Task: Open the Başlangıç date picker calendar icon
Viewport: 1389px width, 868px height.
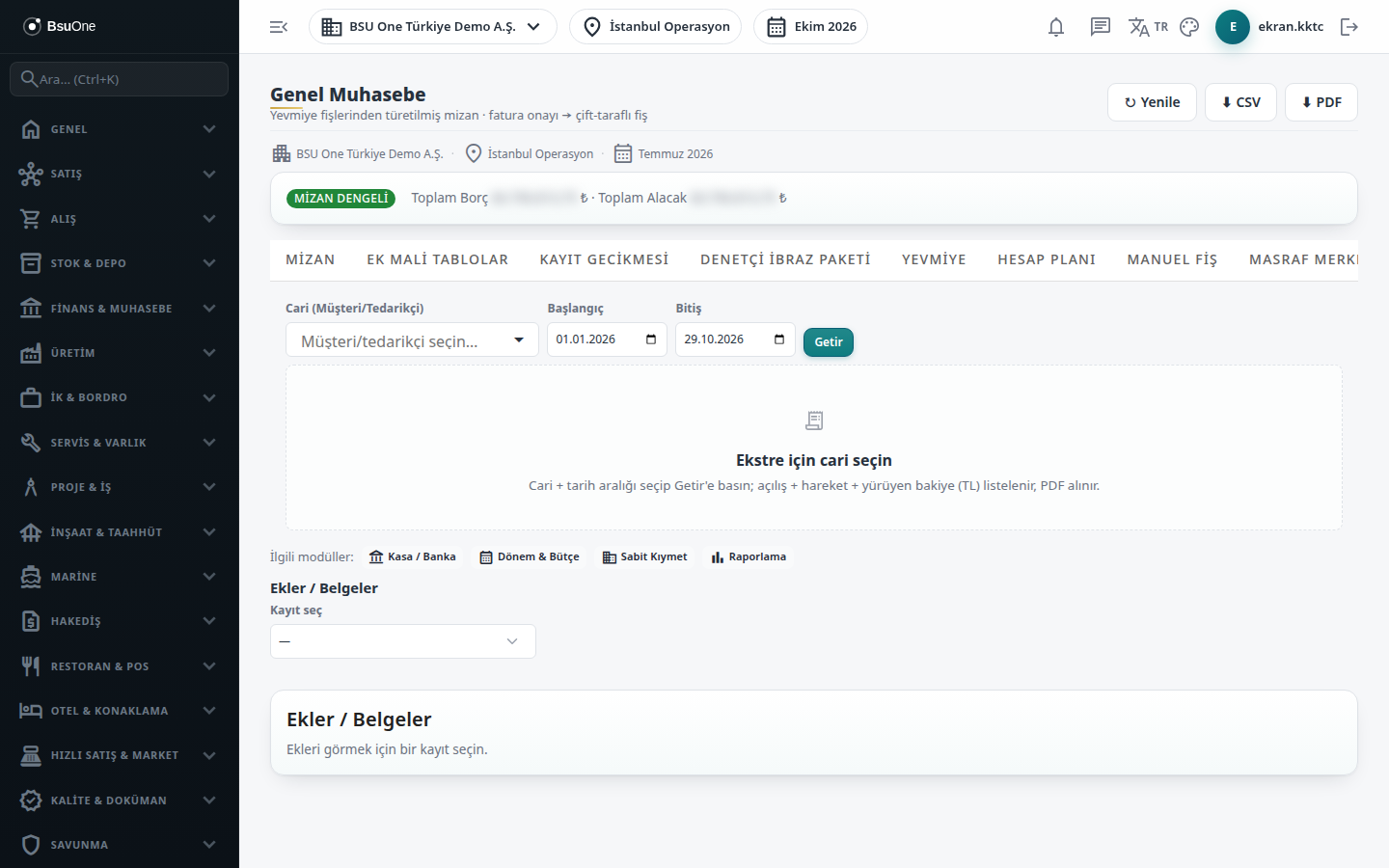Action: pos(651,339)
